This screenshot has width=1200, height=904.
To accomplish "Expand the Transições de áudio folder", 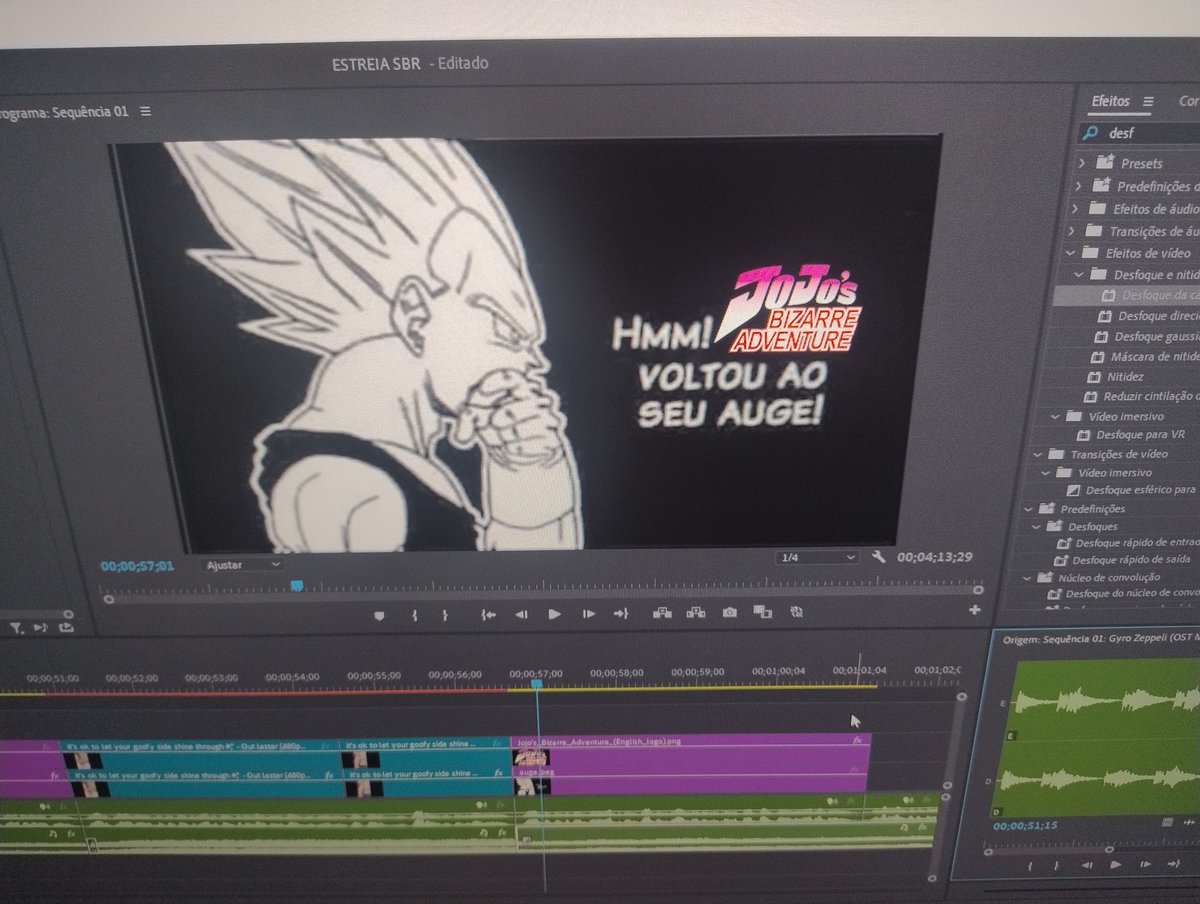I will 1070,231.
